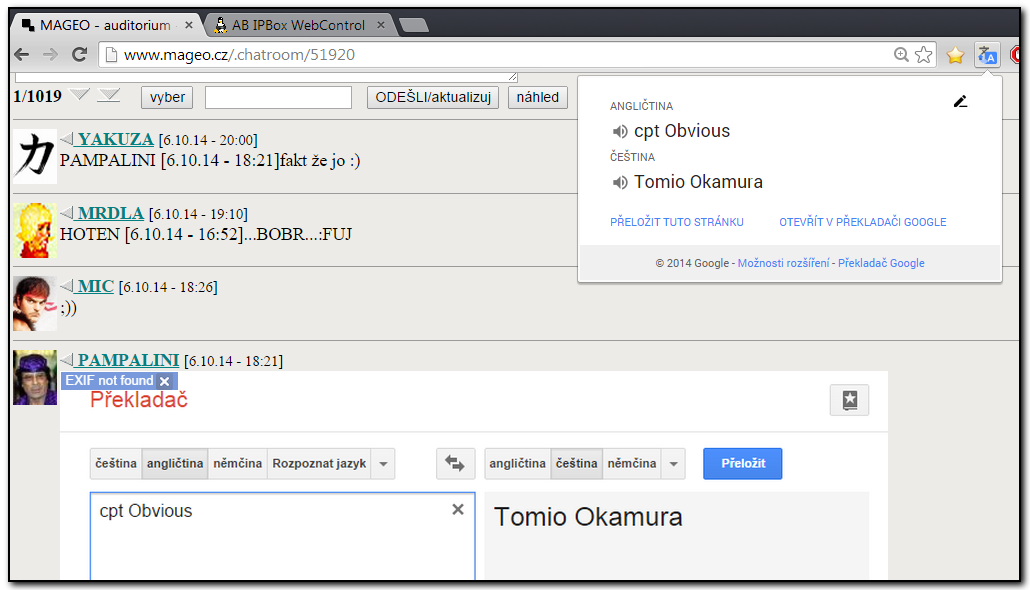Switch to AB IPBox WebControl tab
This screenshot has height=590, width=1030.
298,26
